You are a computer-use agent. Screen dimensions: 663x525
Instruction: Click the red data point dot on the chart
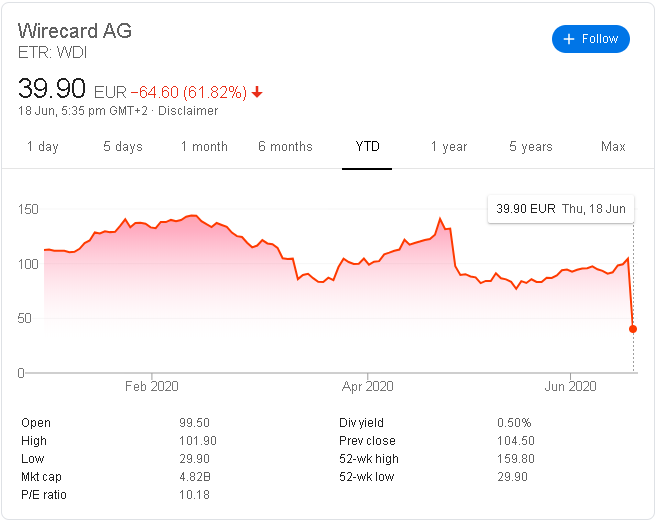tap(633, 329)
